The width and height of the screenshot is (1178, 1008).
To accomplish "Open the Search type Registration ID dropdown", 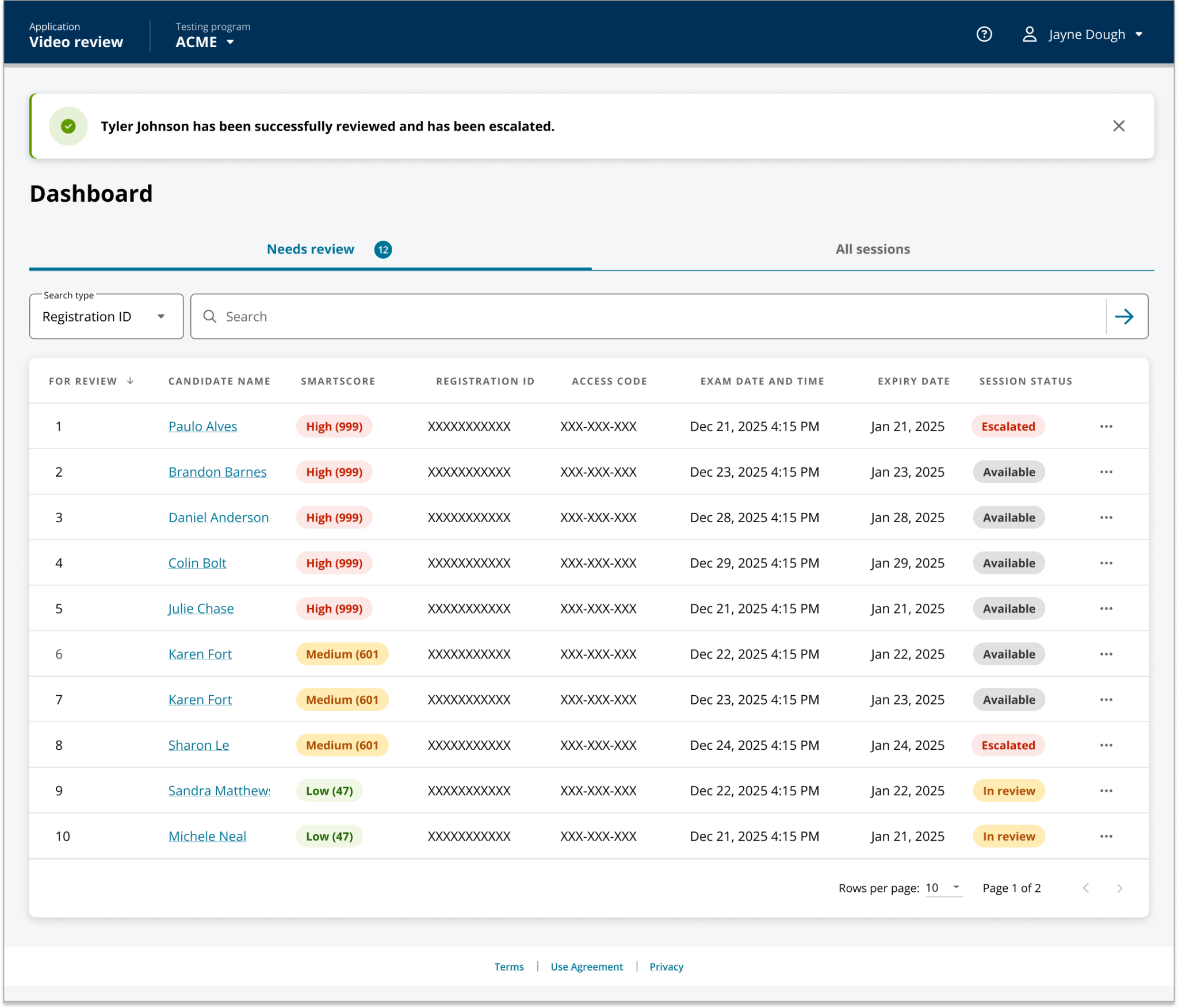I will click(x=106, y=316).
